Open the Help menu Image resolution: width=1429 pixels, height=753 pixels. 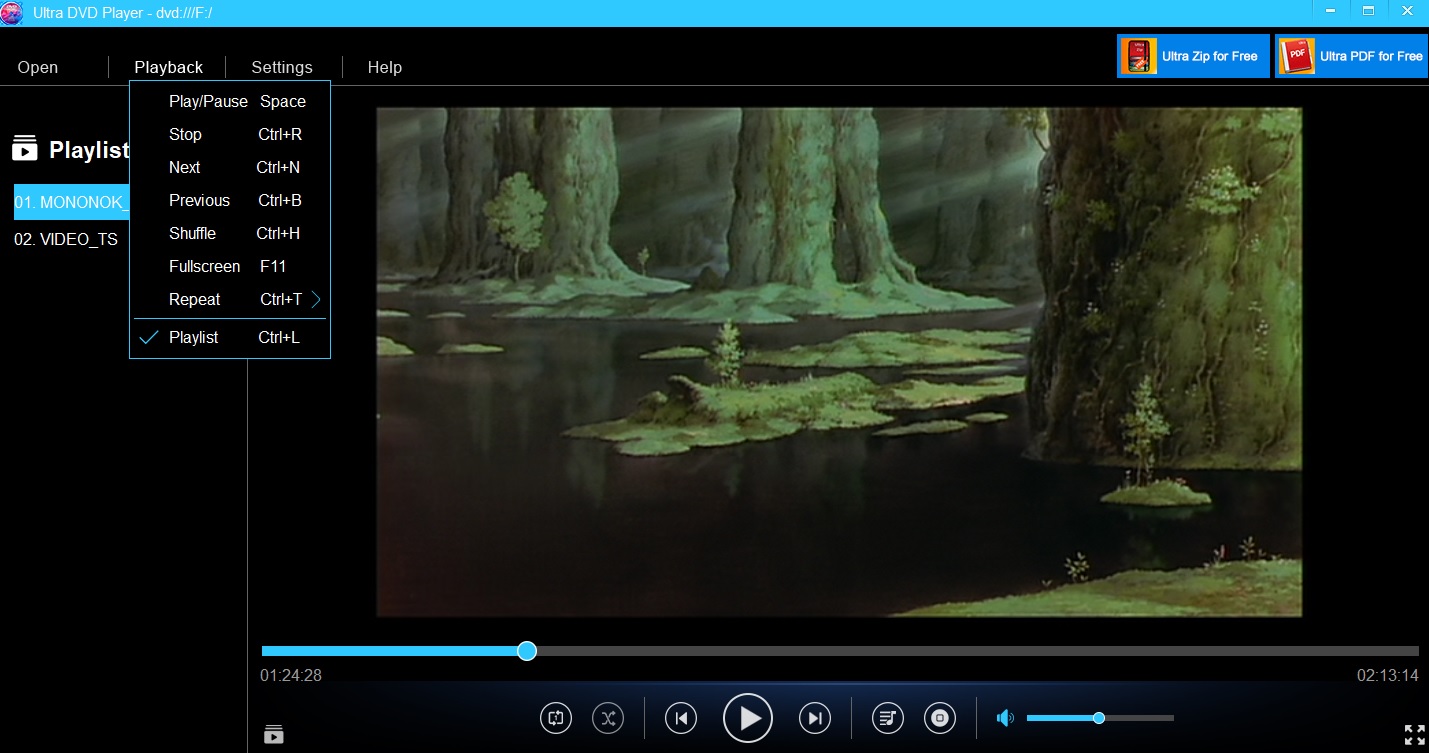[x=385, y=67]
